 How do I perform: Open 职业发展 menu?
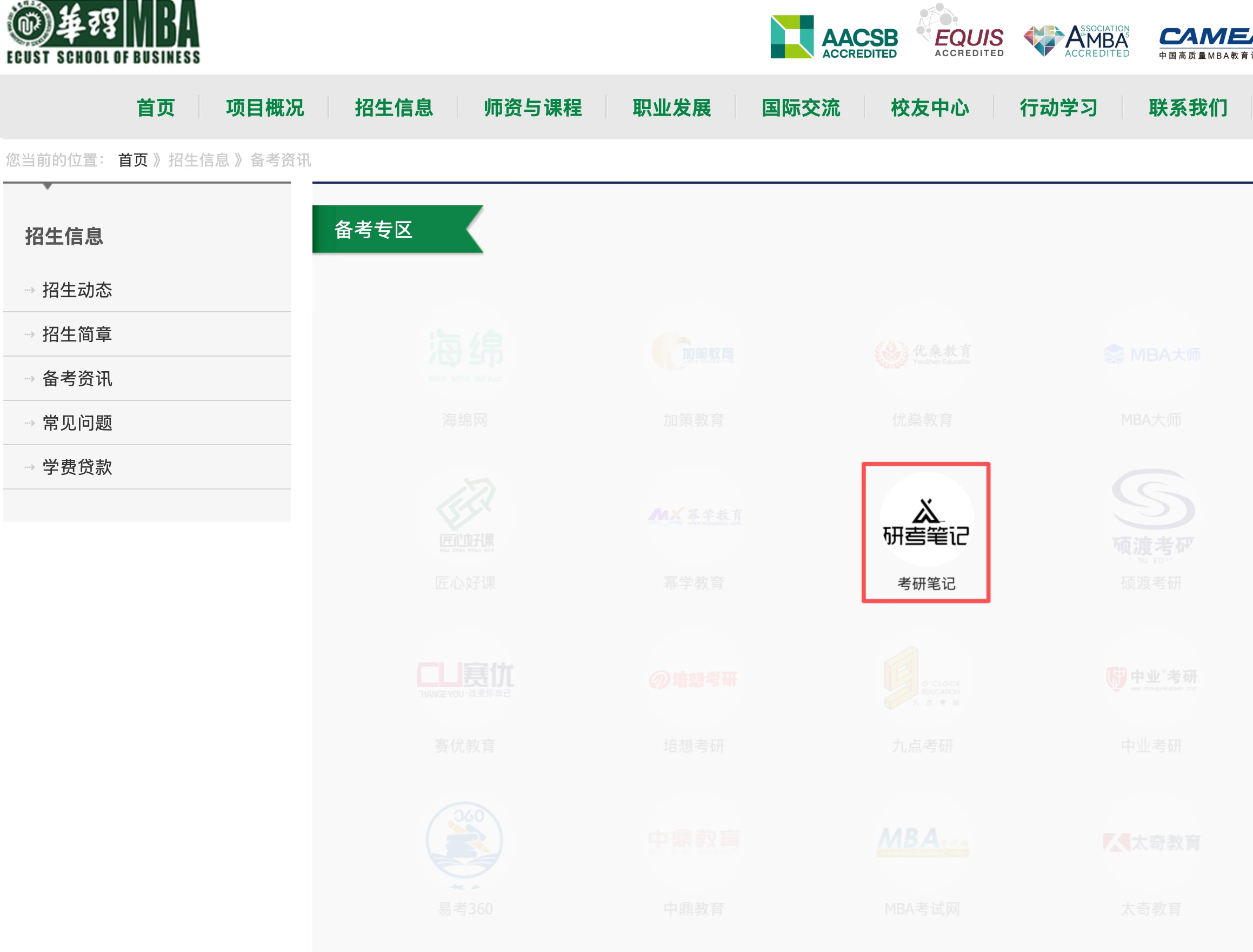click(672, 107)
